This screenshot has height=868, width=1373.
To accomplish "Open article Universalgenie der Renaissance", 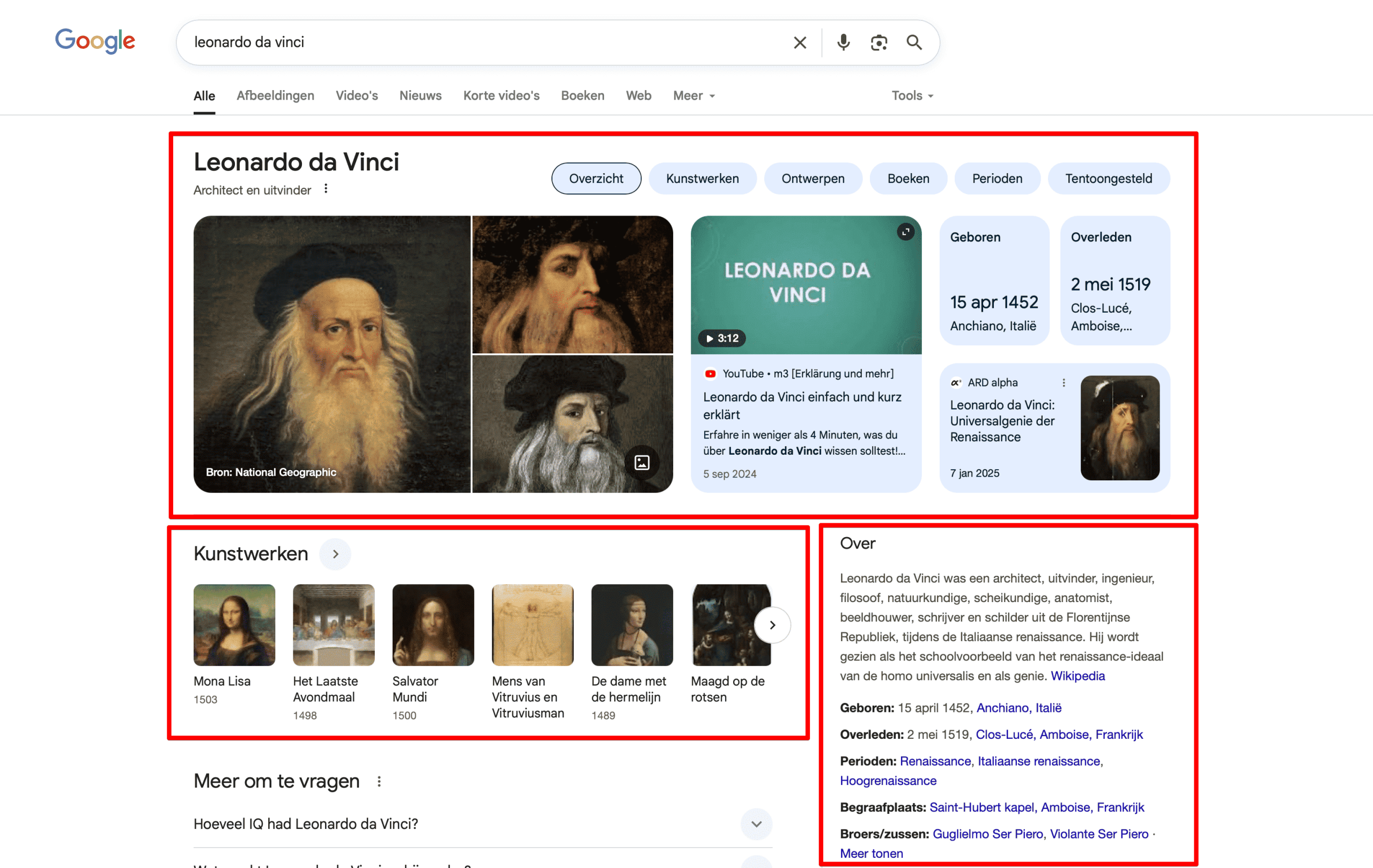I will pos(1002,421).
